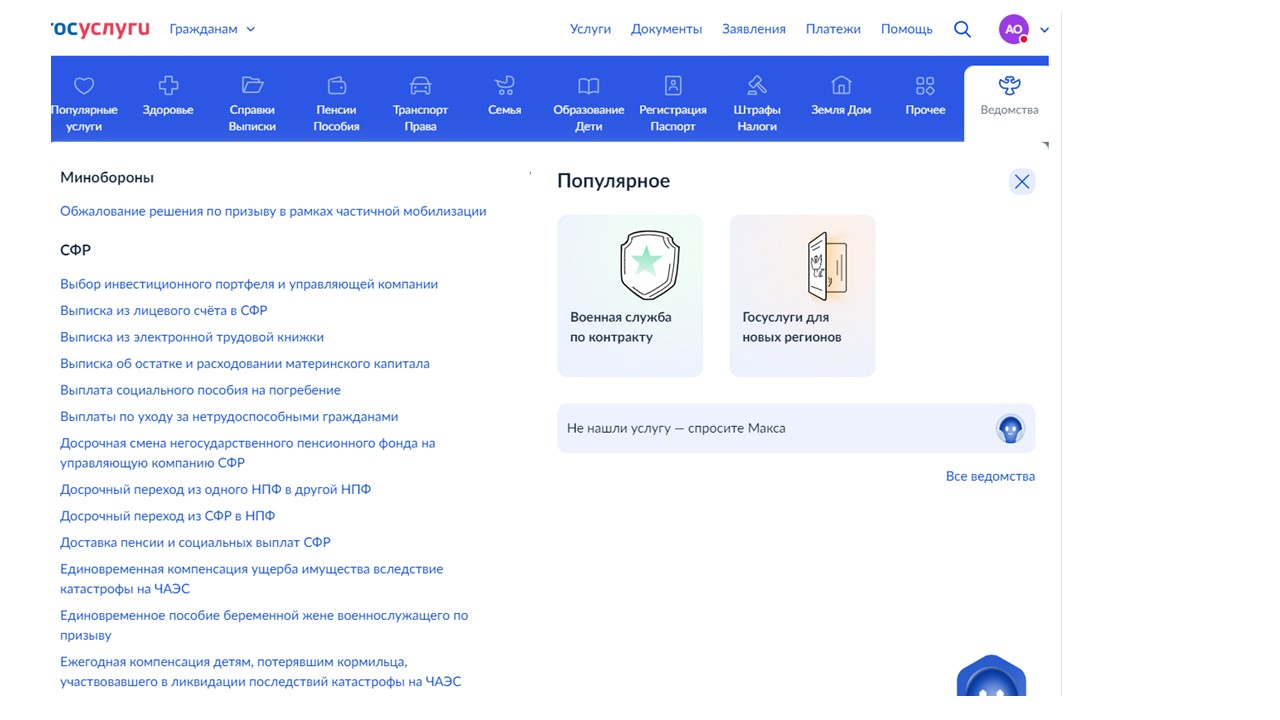
Task: Select the Штрафы Налоги gavel icon
Action: 757,86
